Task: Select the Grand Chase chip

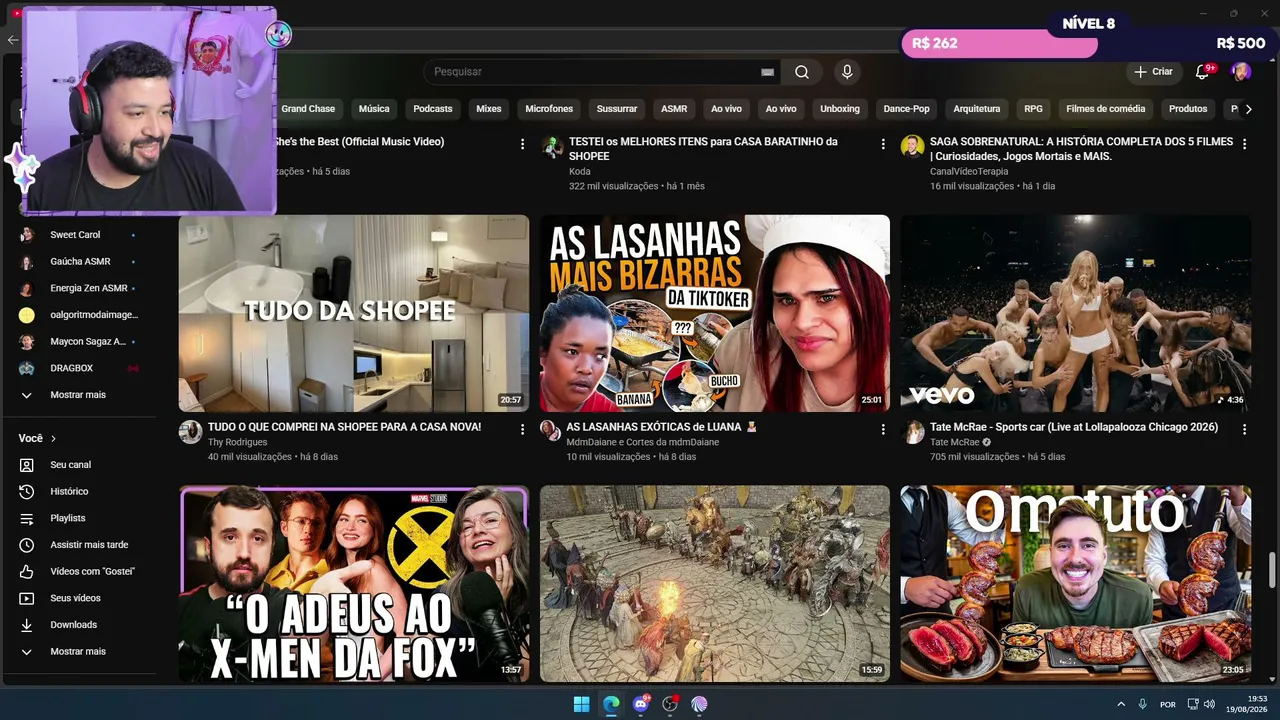Action: click(308, 109)
